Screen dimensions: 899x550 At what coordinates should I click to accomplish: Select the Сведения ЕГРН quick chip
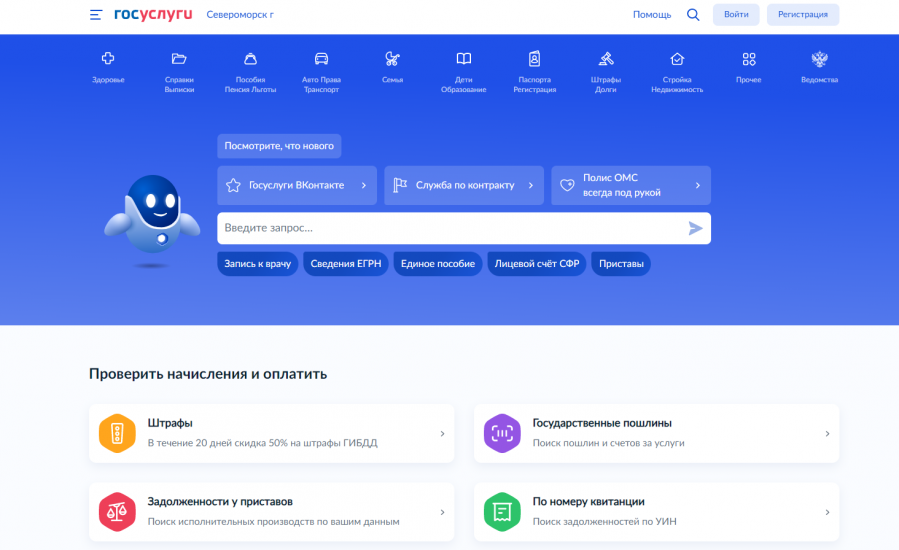pyautogui.click(x=346, y=264)
